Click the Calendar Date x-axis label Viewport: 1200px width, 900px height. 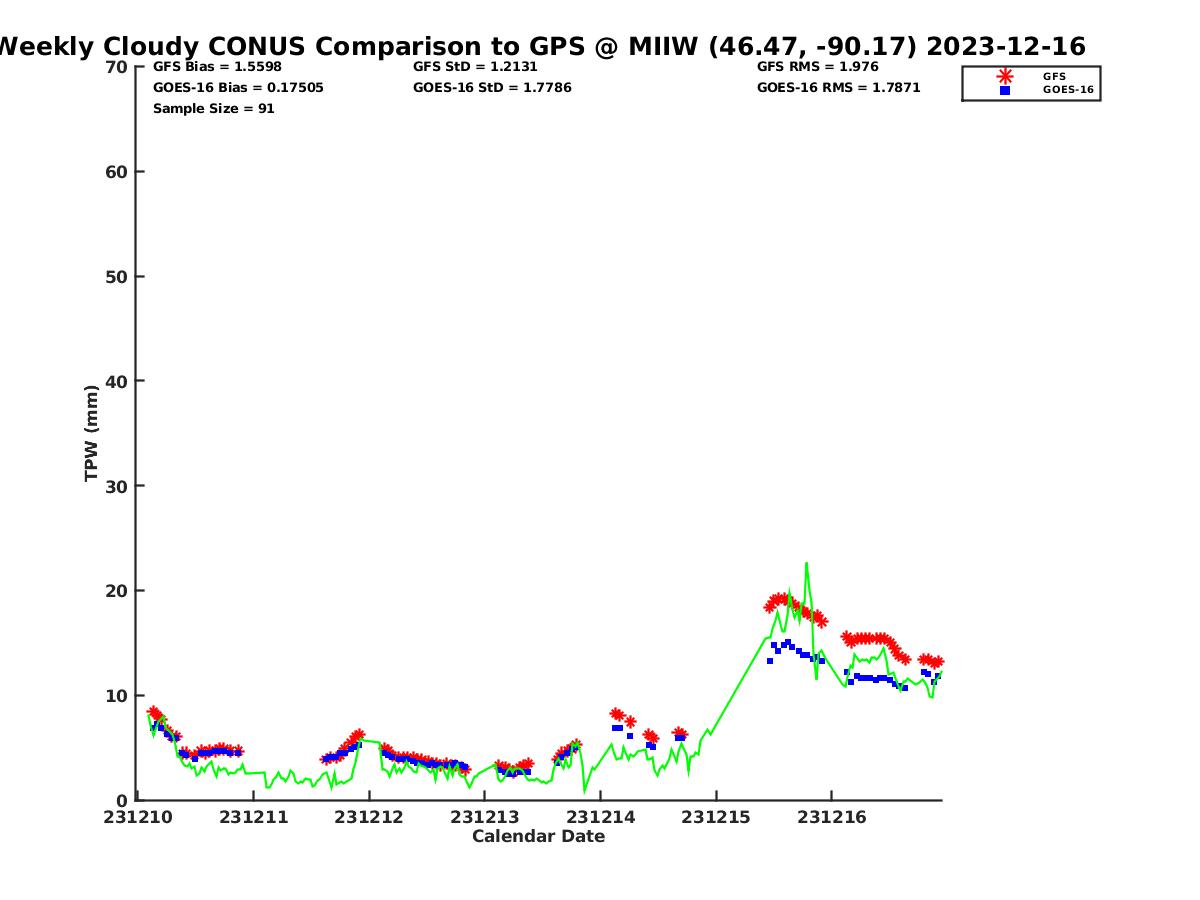click(x=538, y=836)
